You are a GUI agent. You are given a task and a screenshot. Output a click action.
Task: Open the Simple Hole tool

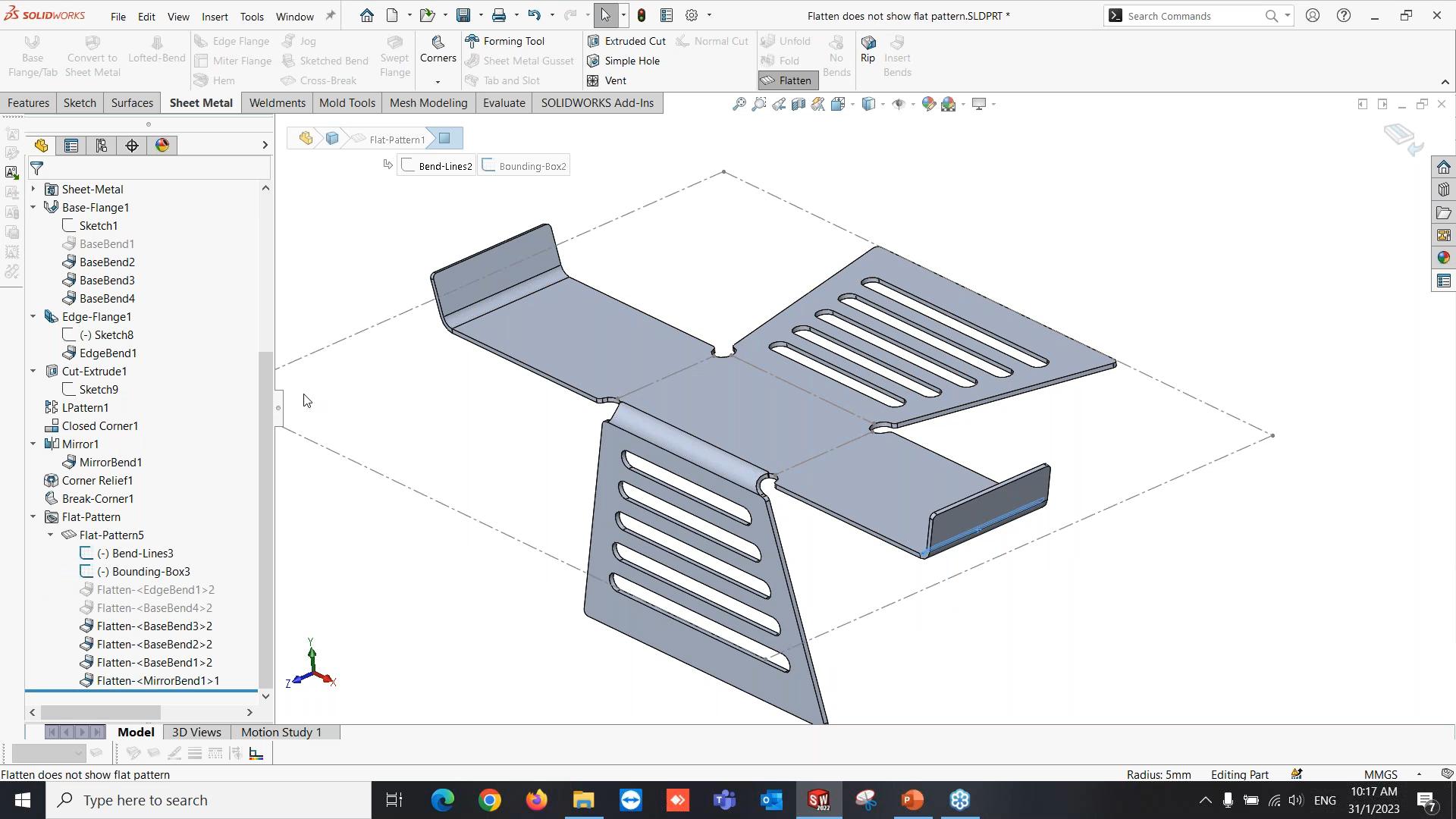632,61
